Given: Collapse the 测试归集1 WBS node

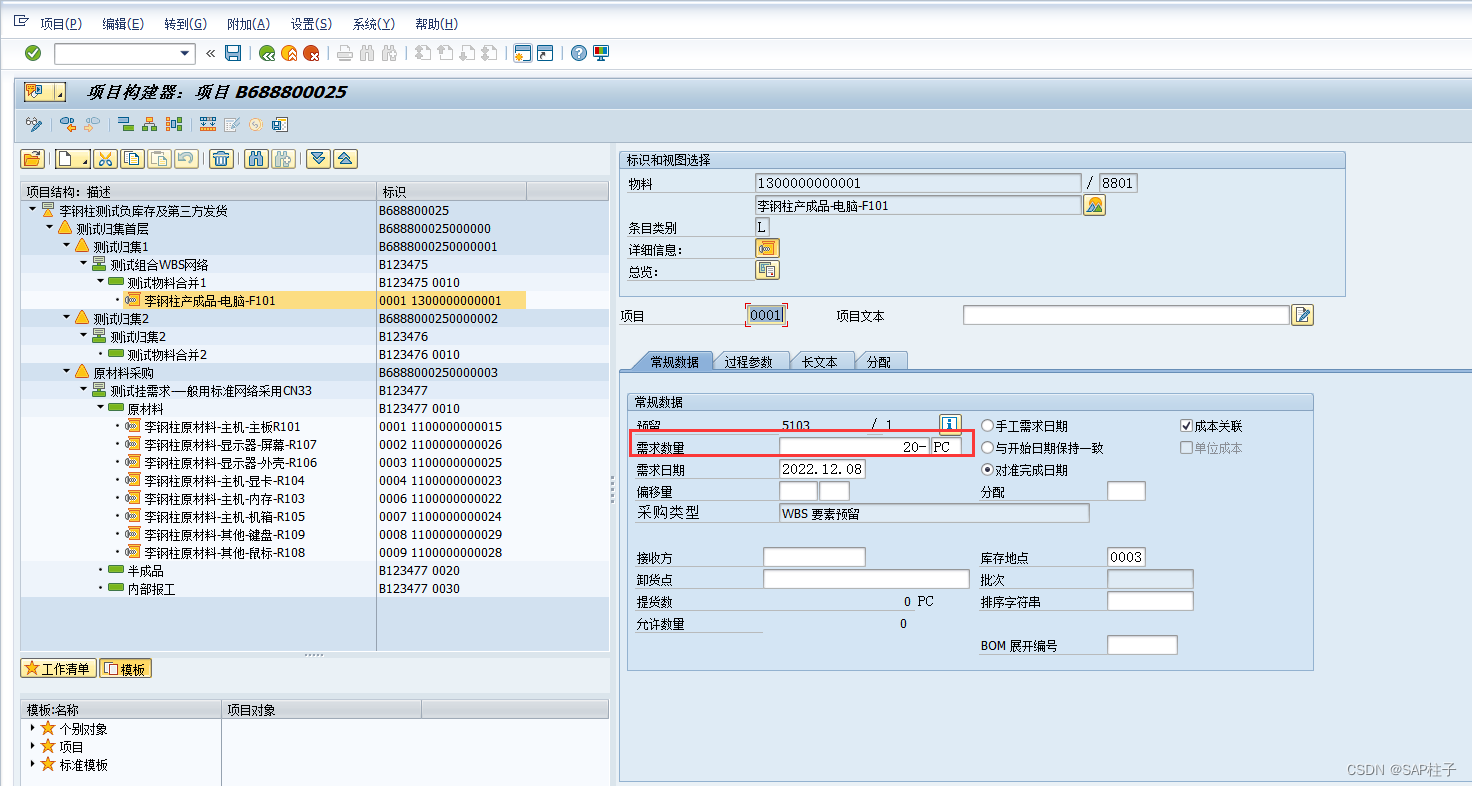Looking at the screenshot, I should pos(67,246).
